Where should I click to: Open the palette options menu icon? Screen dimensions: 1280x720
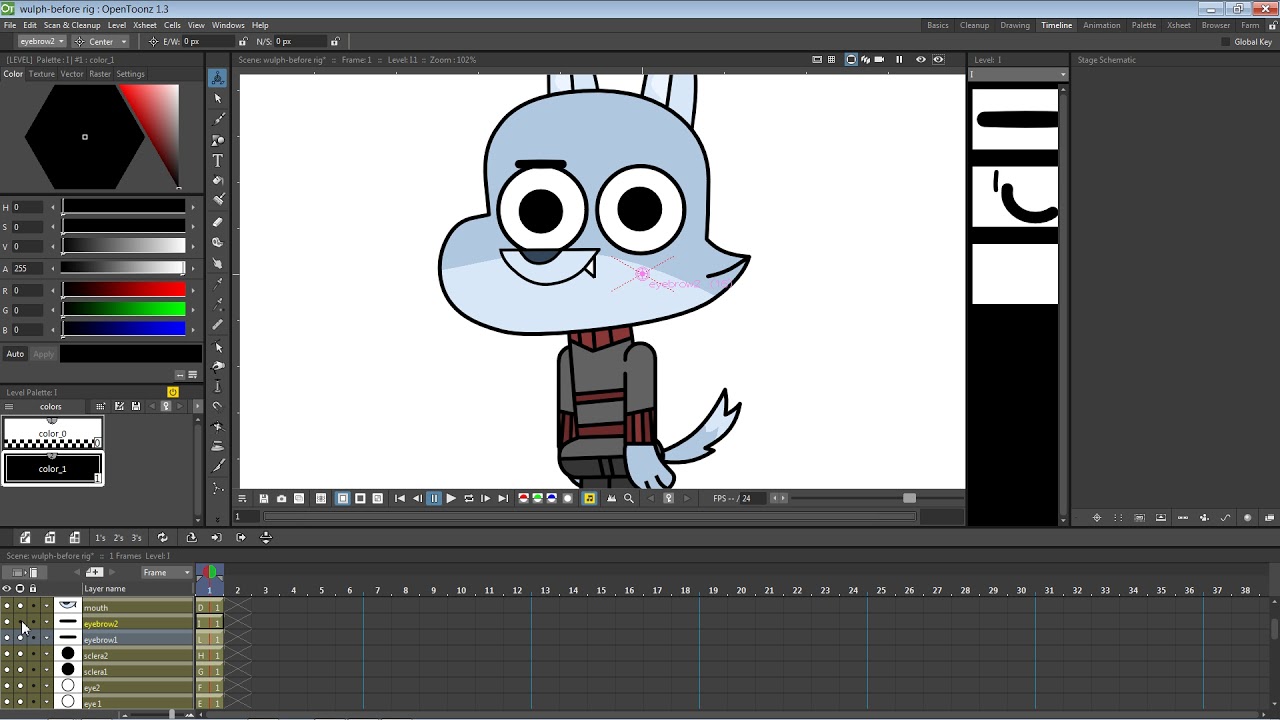pos(9,406)
